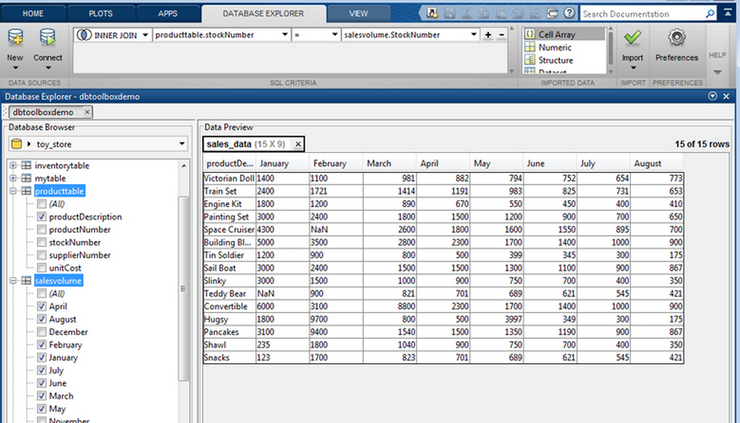
Task: Uncheck the productDescription checkbox
Action: 42,217
